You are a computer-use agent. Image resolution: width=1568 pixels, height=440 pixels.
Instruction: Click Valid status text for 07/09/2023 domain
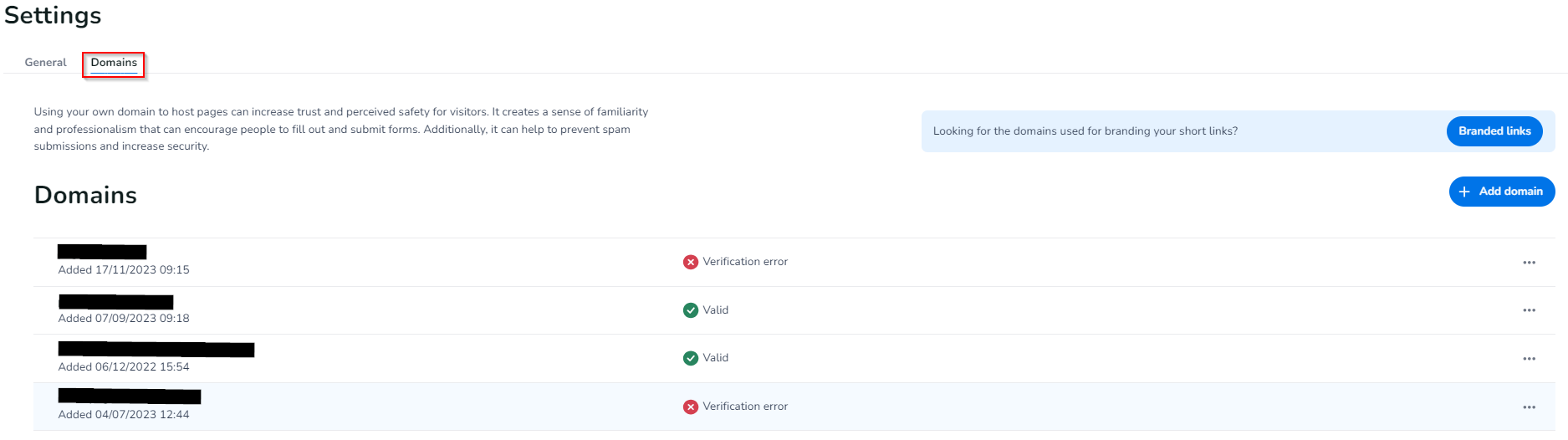click(x=716, y=310)
